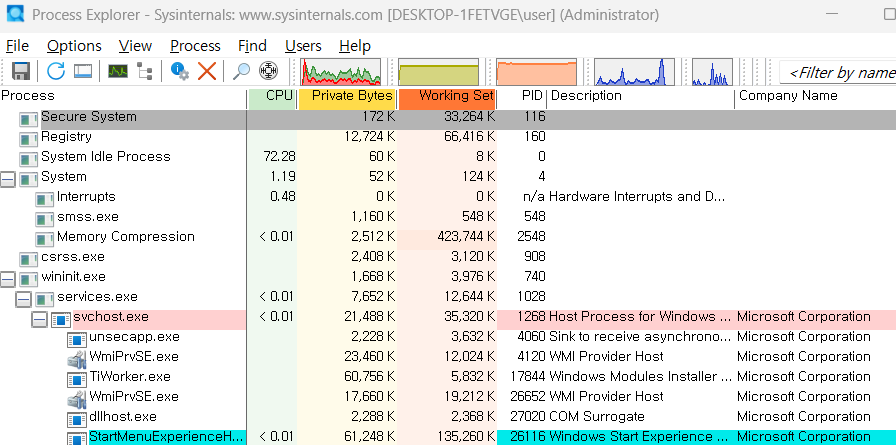Click the Memory Compression process icon
The image size is (896, 445).
pos(45,239)
